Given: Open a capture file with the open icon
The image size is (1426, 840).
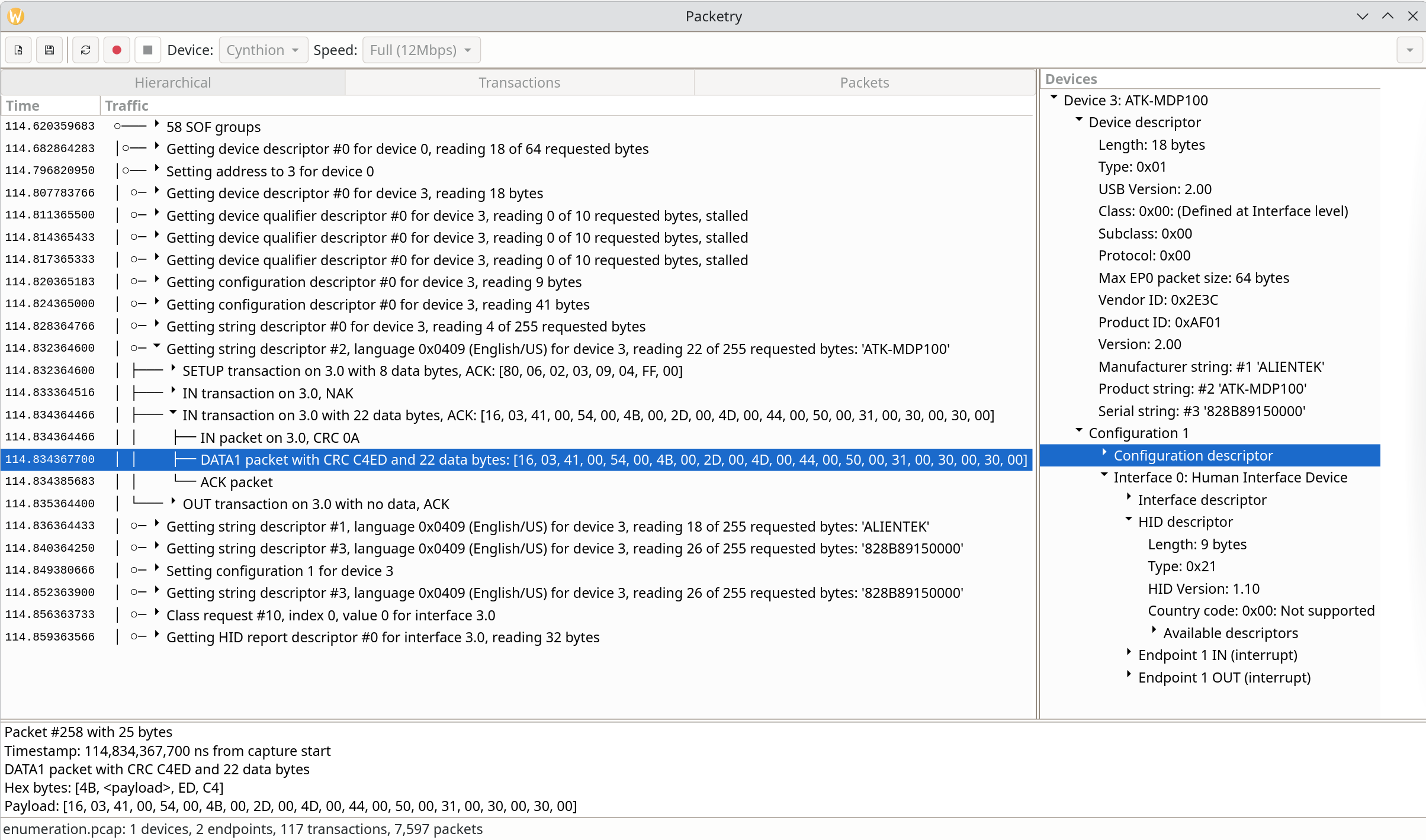Looking at the screenshot, I should (x=18, y=50).
